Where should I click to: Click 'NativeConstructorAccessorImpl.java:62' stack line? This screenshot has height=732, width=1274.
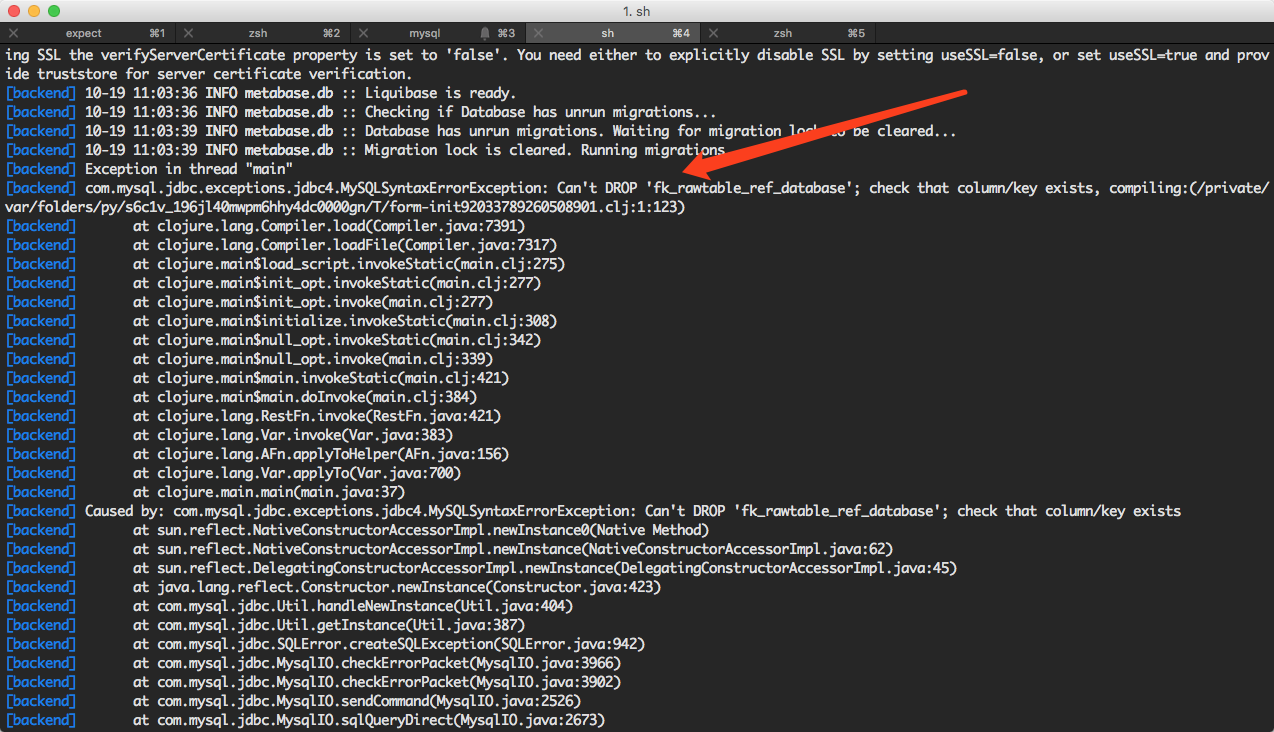click(x=449, y=549)
